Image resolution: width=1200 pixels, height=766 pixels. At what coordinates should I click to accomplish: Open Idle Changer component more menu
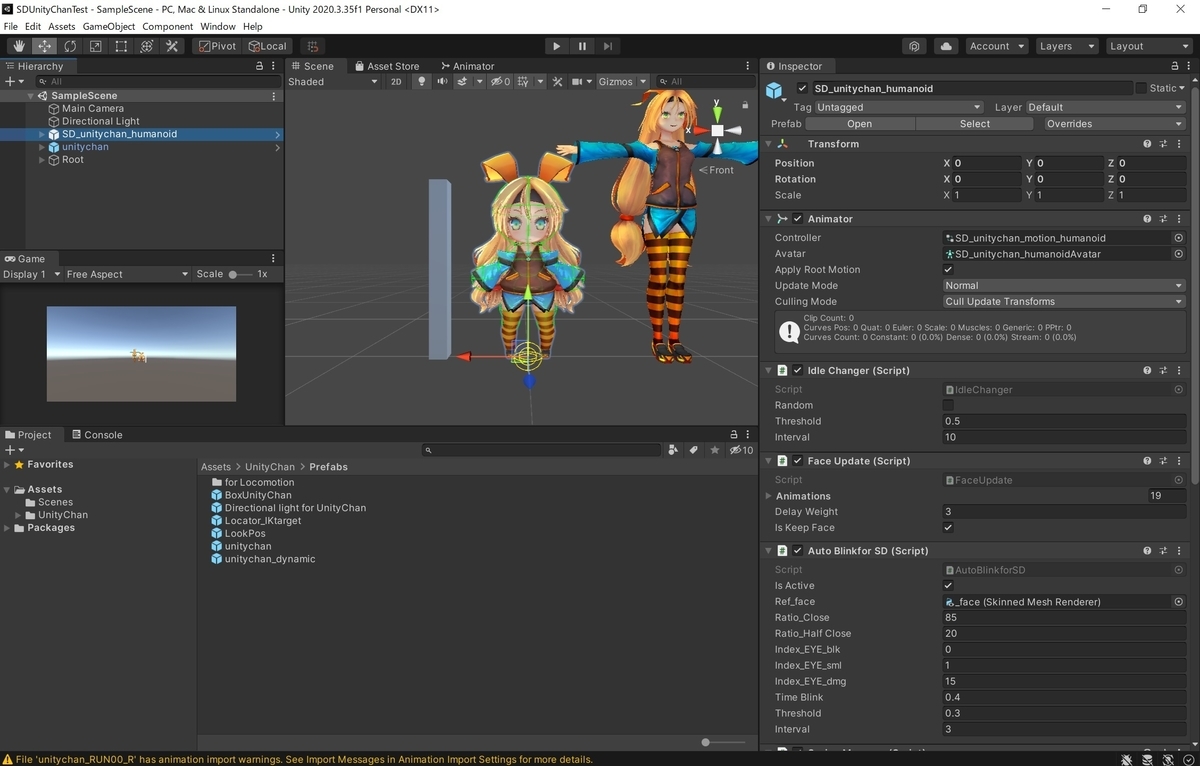tap(1181, 370)
